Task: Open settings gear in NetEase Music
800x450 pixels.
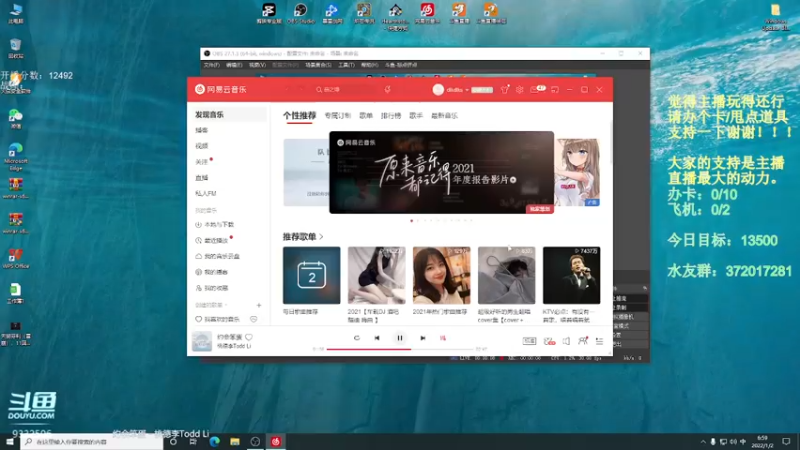Action: point(519,89)
